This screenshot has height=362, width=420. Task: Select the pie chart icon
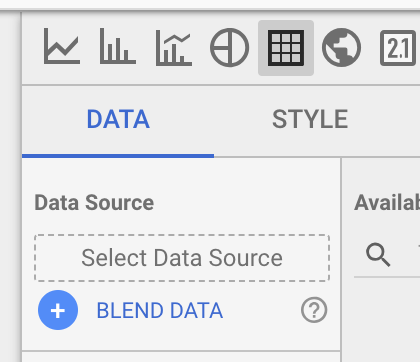tap(229, 47)
